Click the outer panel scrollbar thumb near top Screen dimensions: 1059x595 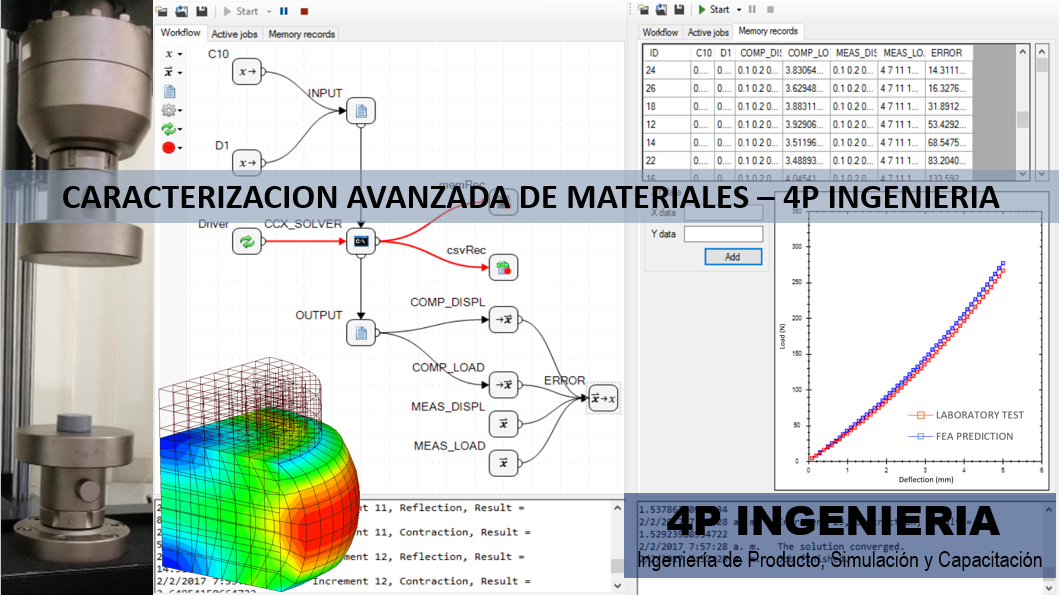(x=1042, y=65)
